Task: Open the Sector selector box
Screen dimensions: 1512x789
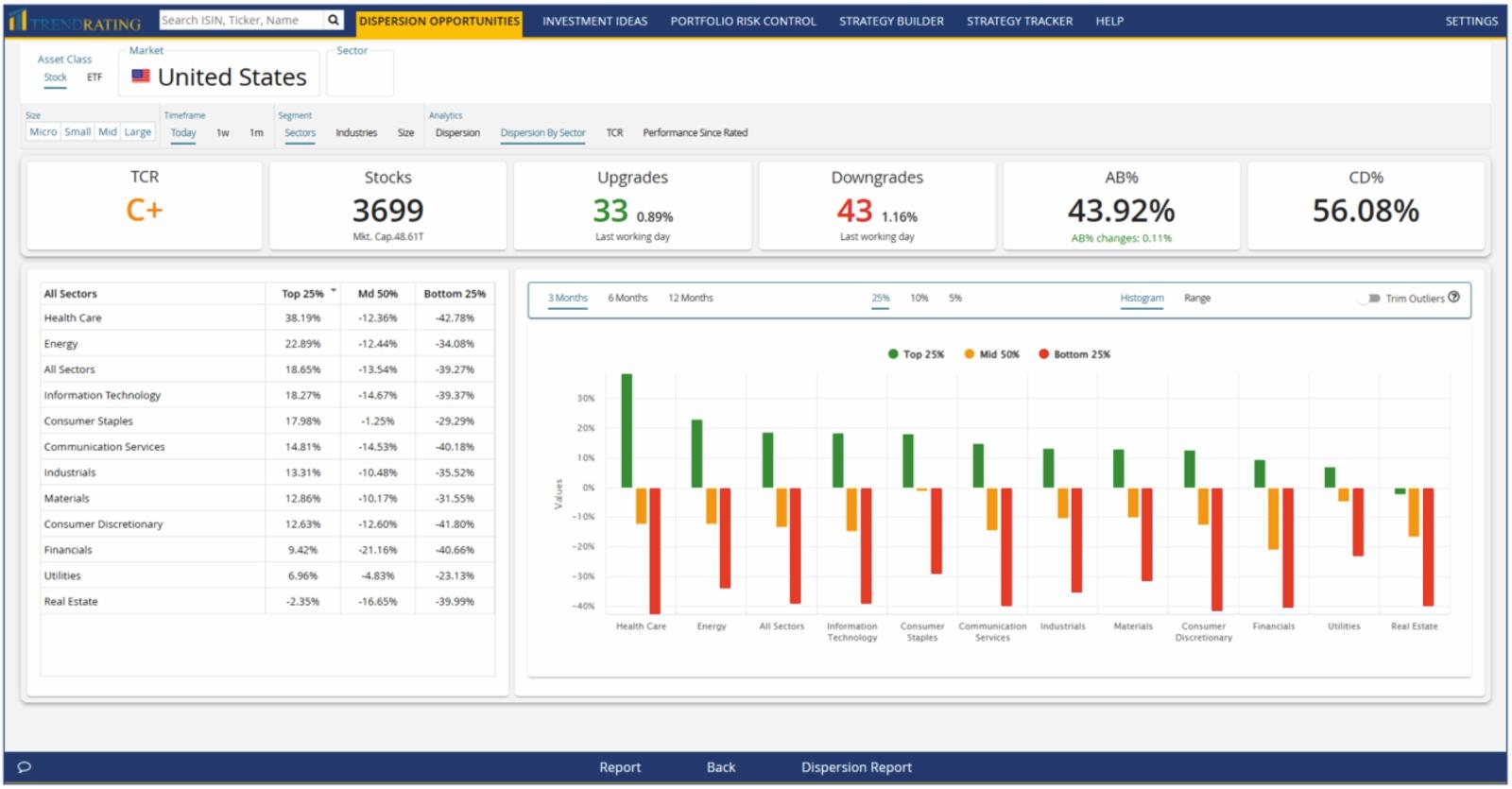Action: [360, 74]
